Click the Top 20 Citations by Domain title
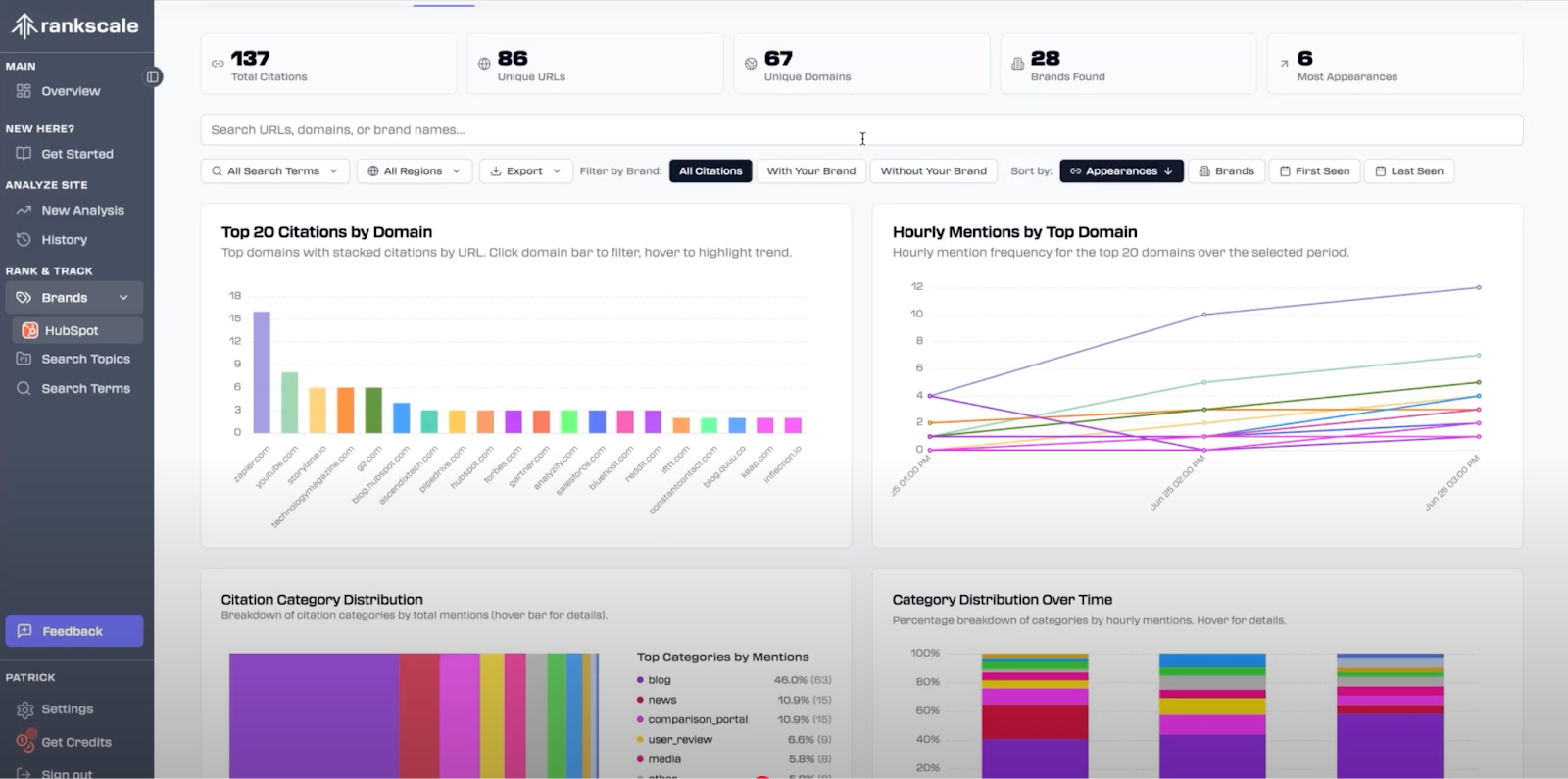This screenshot has height=779, width=1568. 326,232
